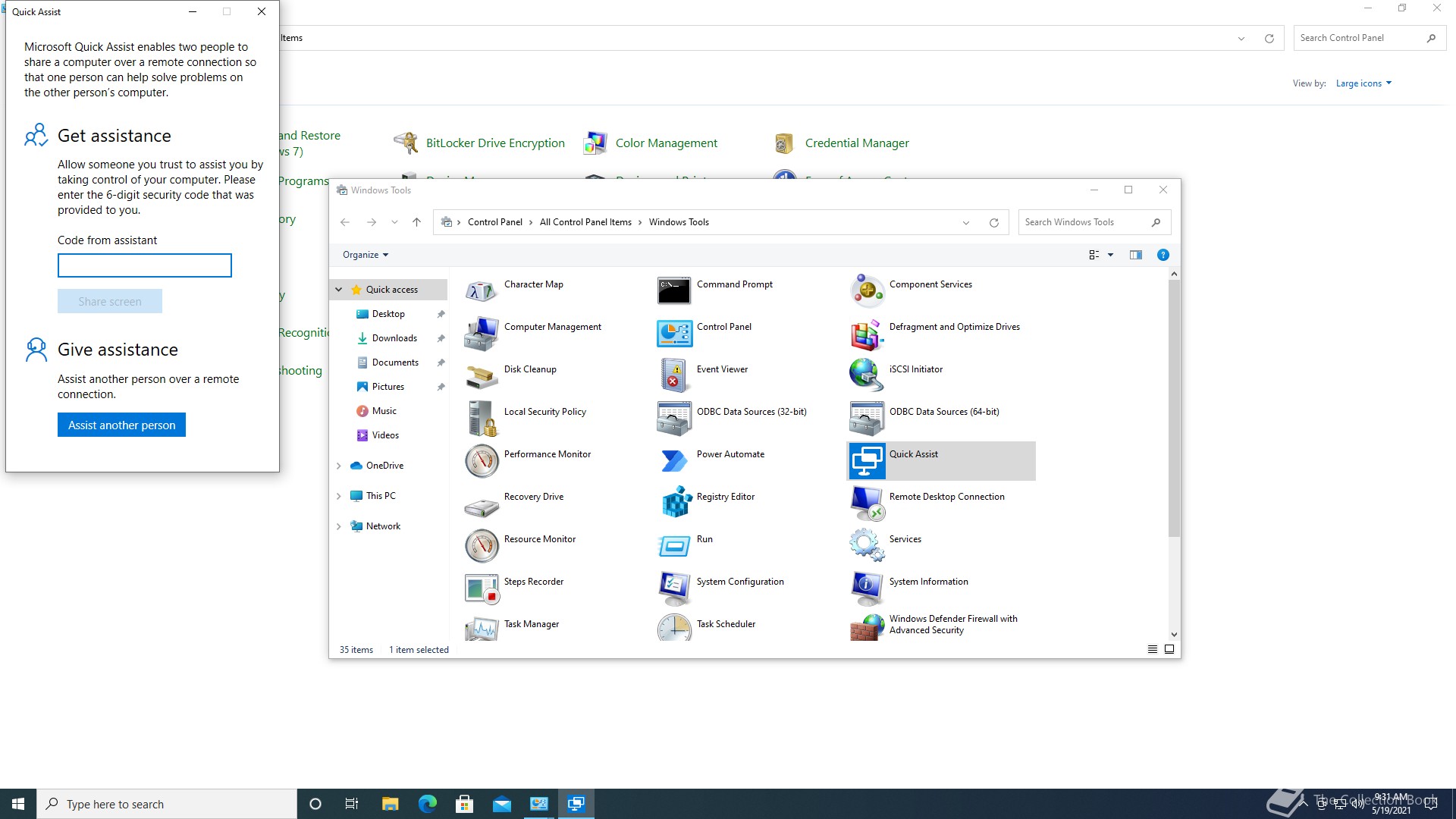Launch Command Prompt icon
Image resolution: width=1456 pixels, height=819 pixels.
(x=674, y=290)
